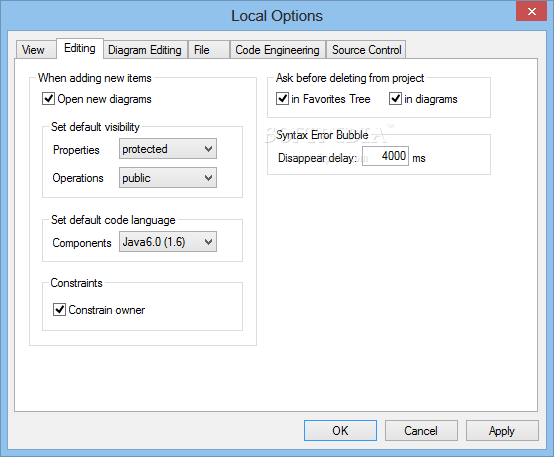Open Properties visibility dropdown
The height and width of the screenshot is (457, 554).
point(168,149)
